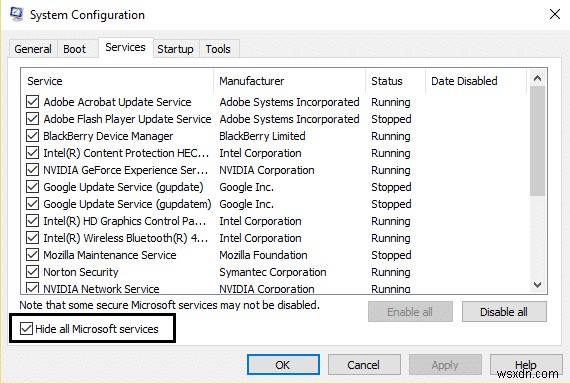This screenshot has height=384, width=570.
Task: Click the BlackBerry Limited manufacturer cell
Action: 262,136
